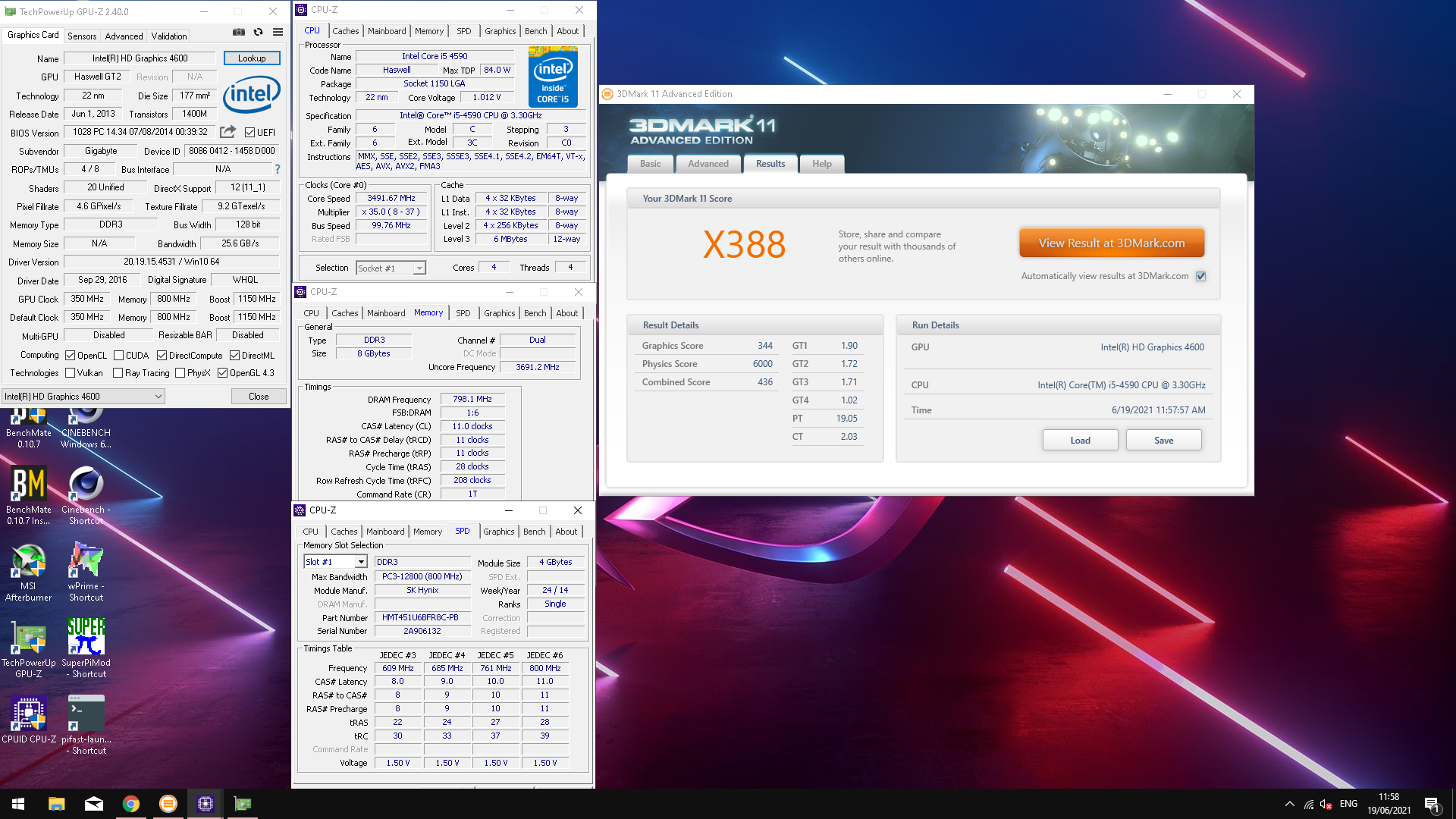Screen dimensions: 1456x819
Task: Open Validation tab in GPU-Z
Action: (168, 36)
